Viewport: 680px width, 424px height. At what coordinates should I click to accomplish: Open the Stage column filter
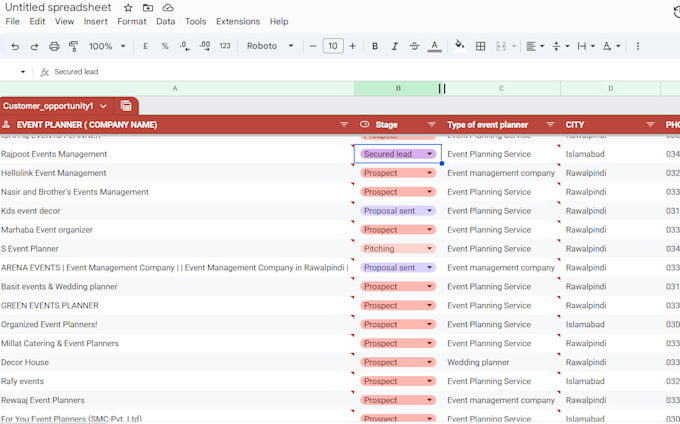432,125
